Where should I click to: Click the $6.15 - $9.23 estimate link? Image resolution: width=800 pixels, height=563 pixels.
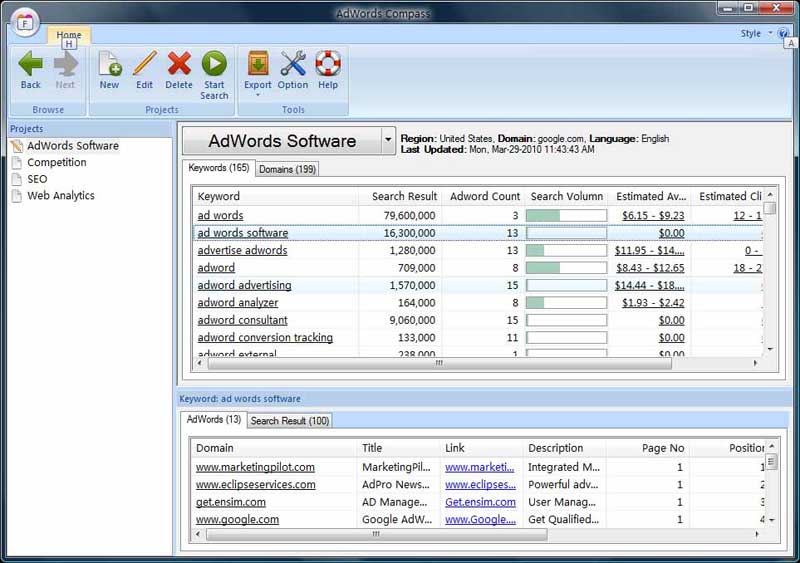[x=653, y=215]
